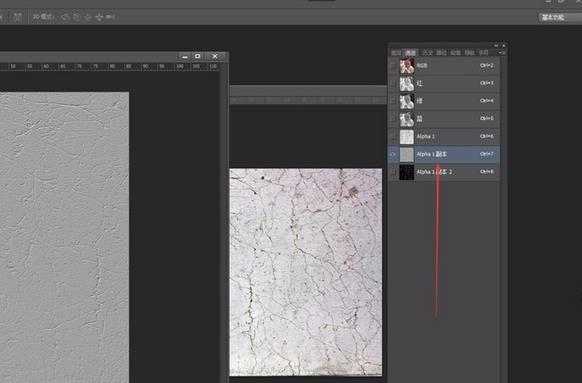
Task: Toggle visibility of the RGB composite channel
Action: [393, 66]
